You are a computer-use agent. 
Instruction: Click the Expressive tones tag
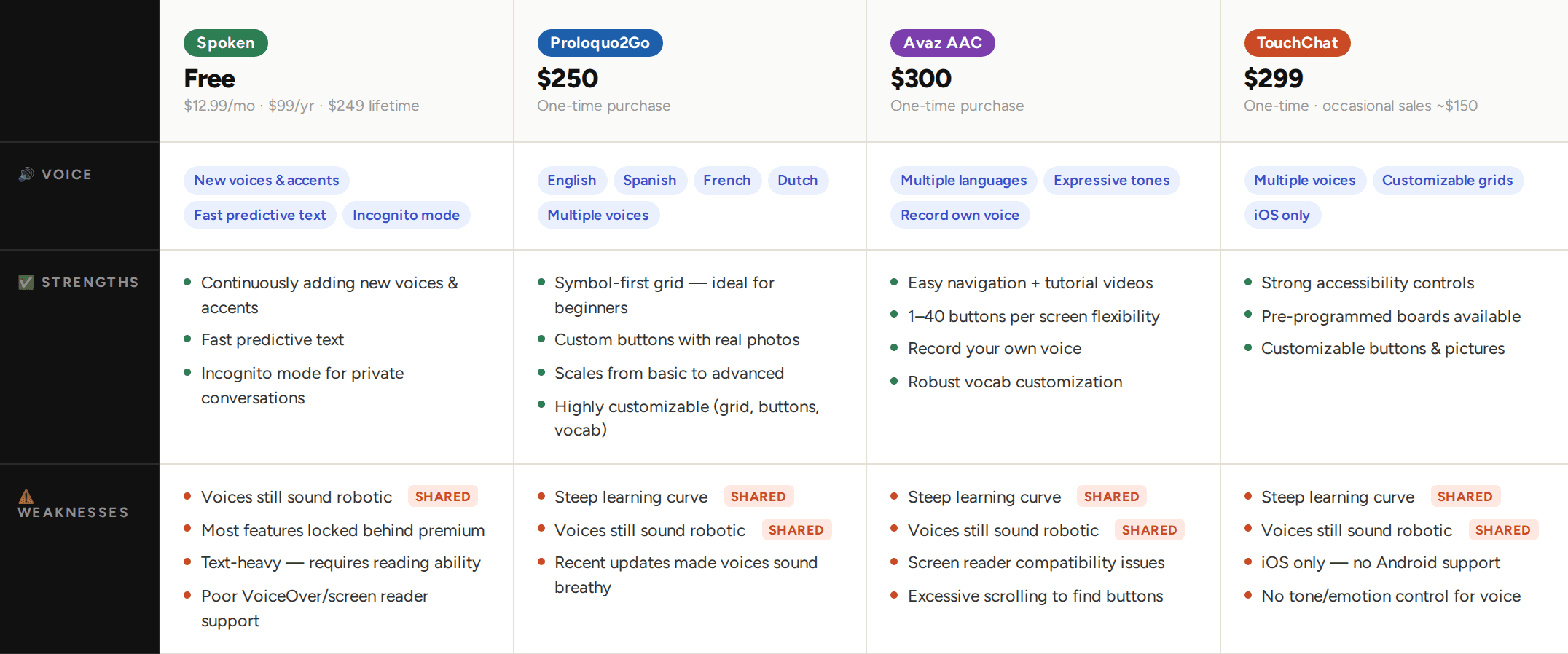click(x=1111, y=181)
